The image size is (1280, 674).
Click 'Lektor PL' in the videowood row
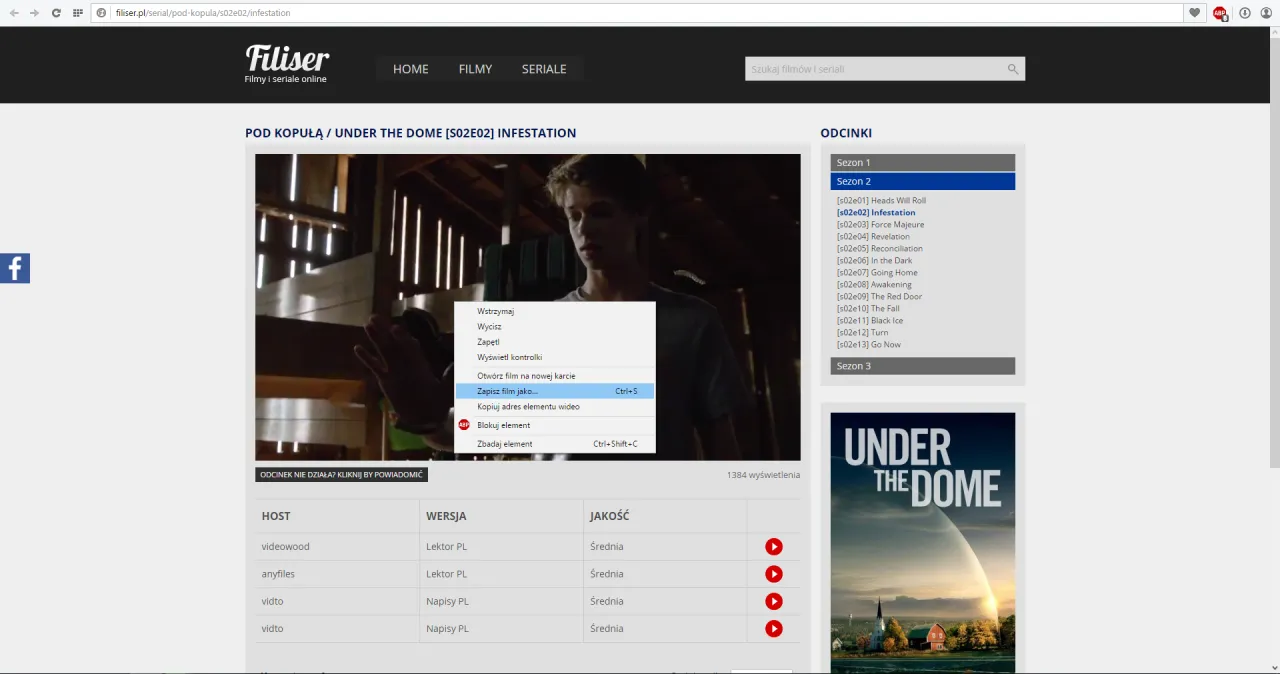pos(446,547)
